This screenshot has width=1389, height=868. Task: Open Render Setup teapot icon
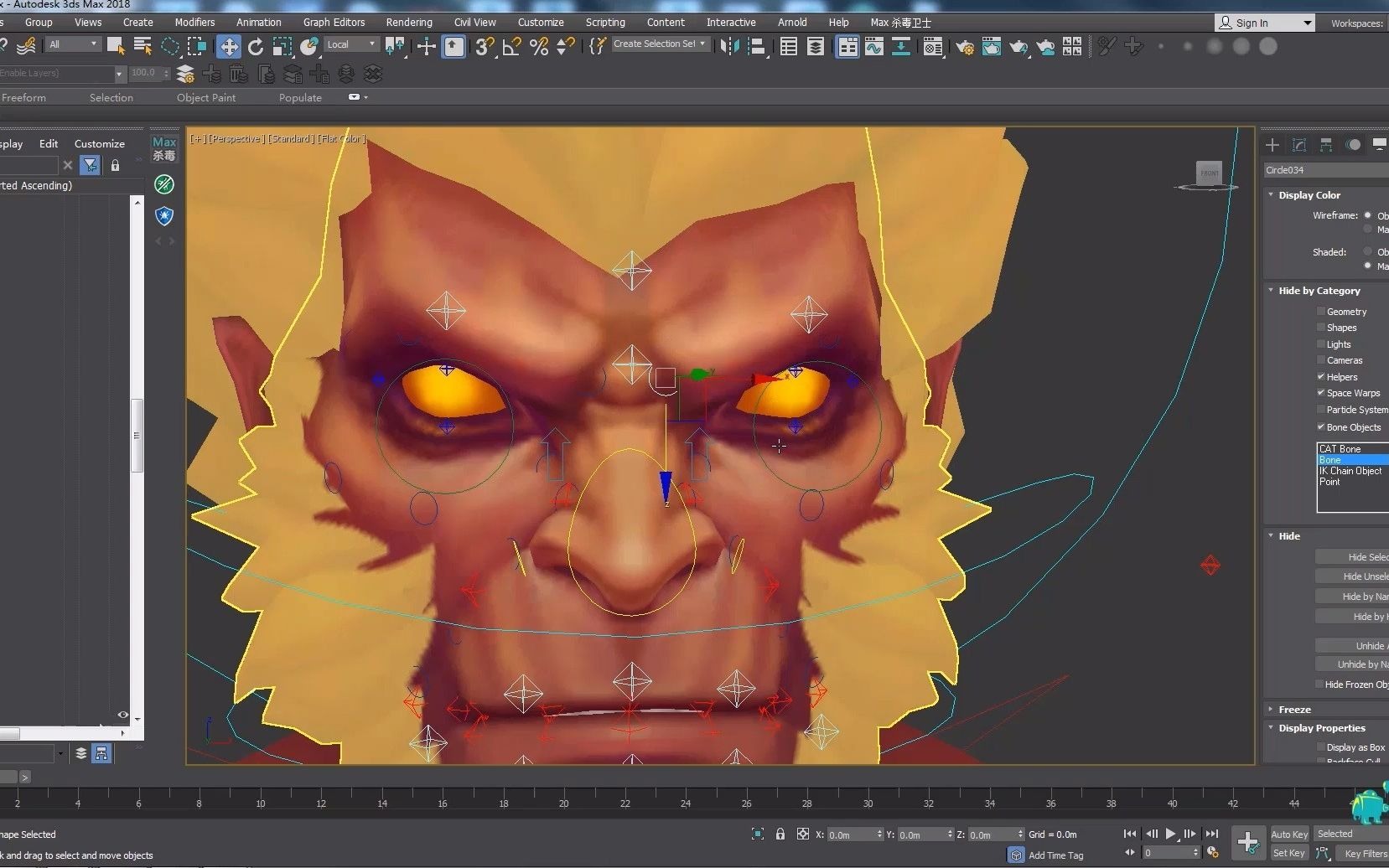965,46
